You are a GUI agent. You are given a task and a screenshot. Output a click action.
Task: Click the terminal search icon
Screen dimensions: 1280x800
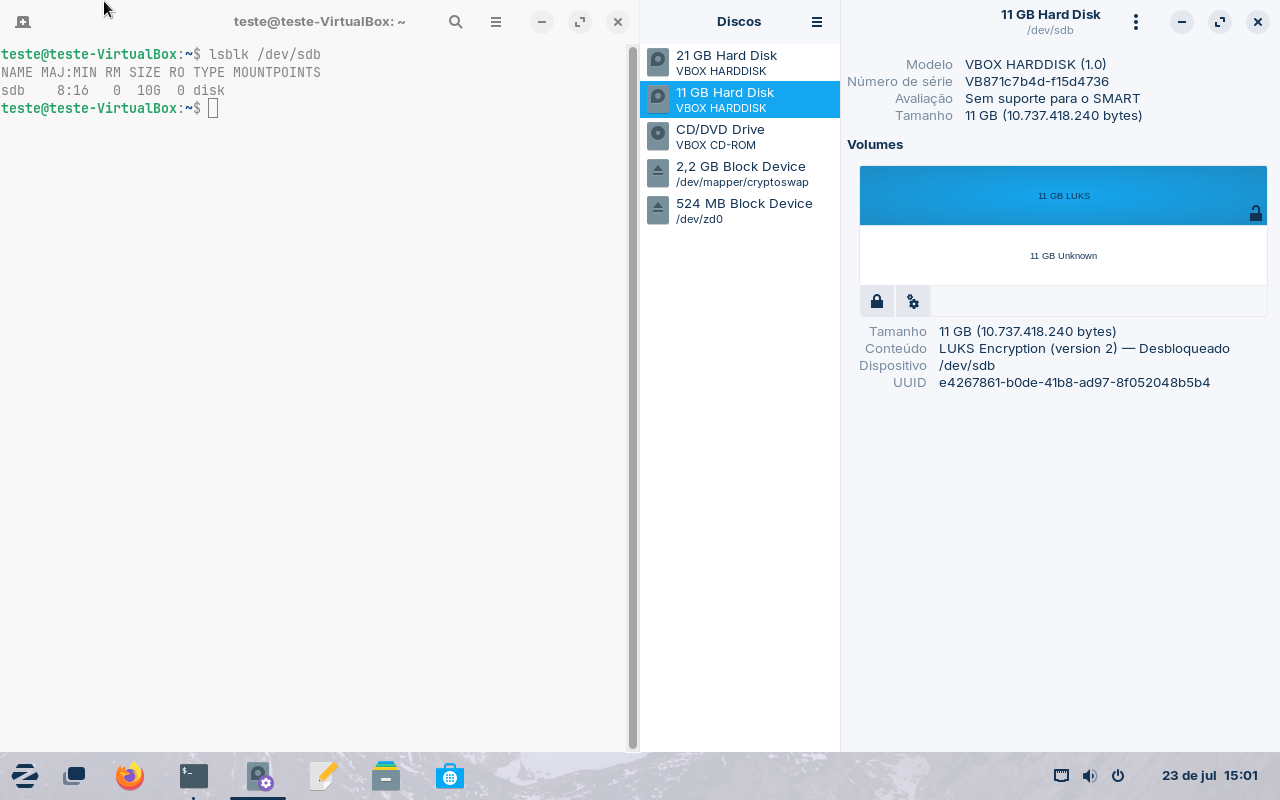tap(456, 22)
